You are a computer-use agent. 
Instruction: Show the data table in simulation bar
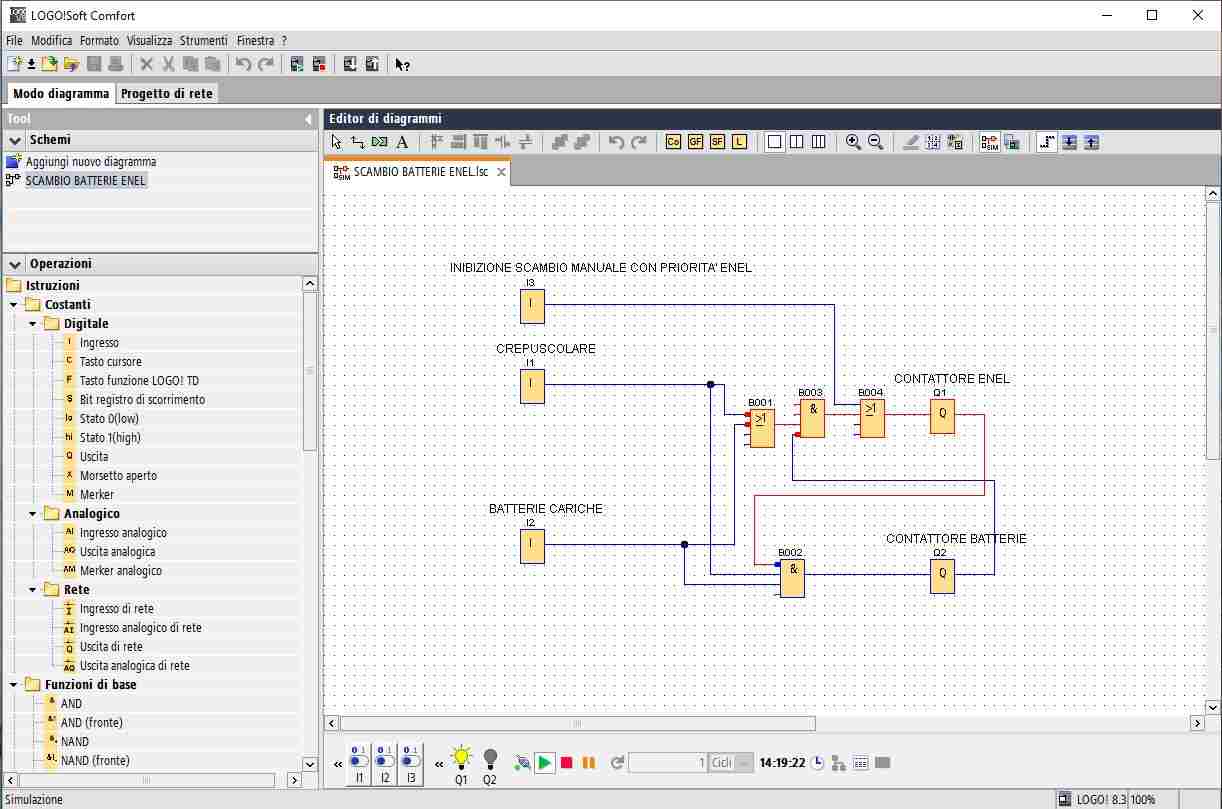[860, 763]
